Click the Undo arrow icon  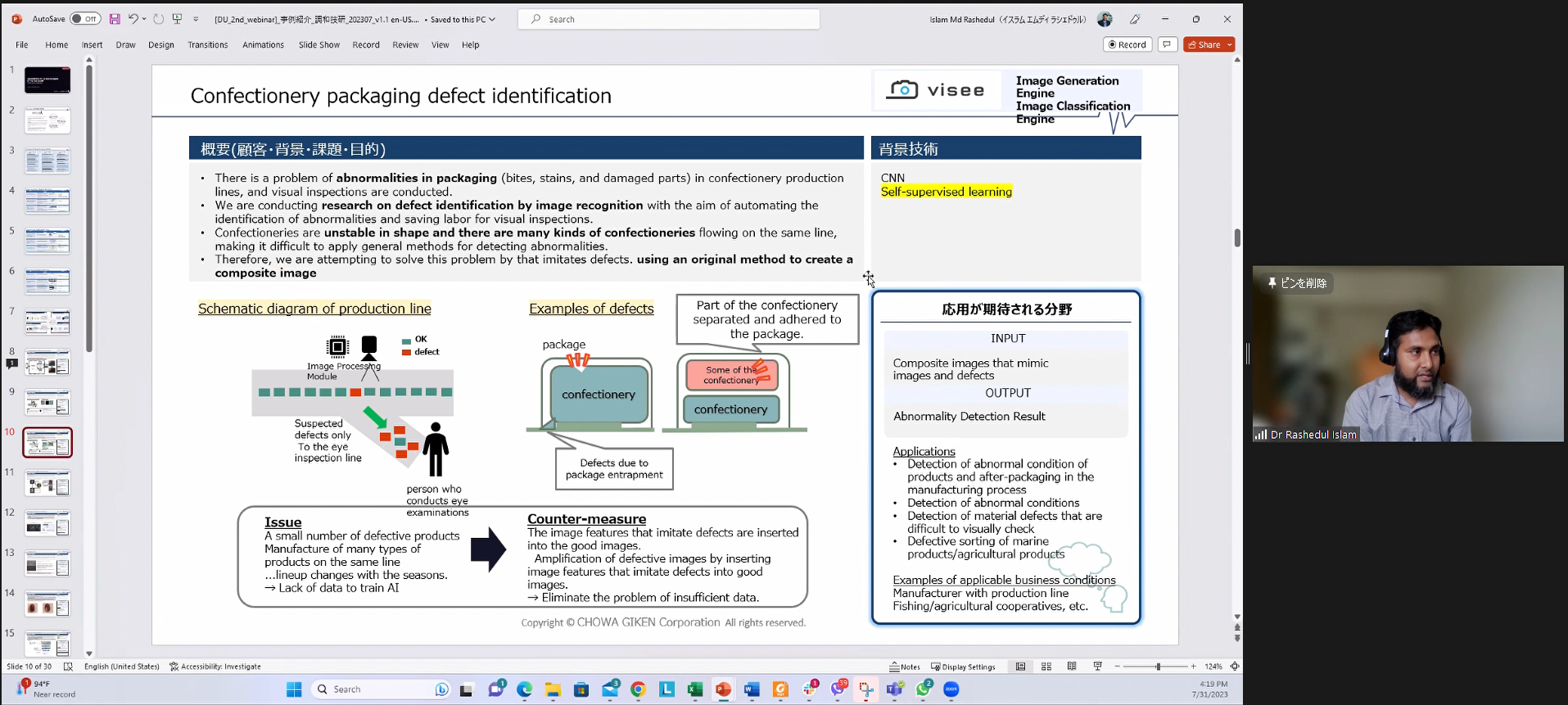click(x=133, y=19)
